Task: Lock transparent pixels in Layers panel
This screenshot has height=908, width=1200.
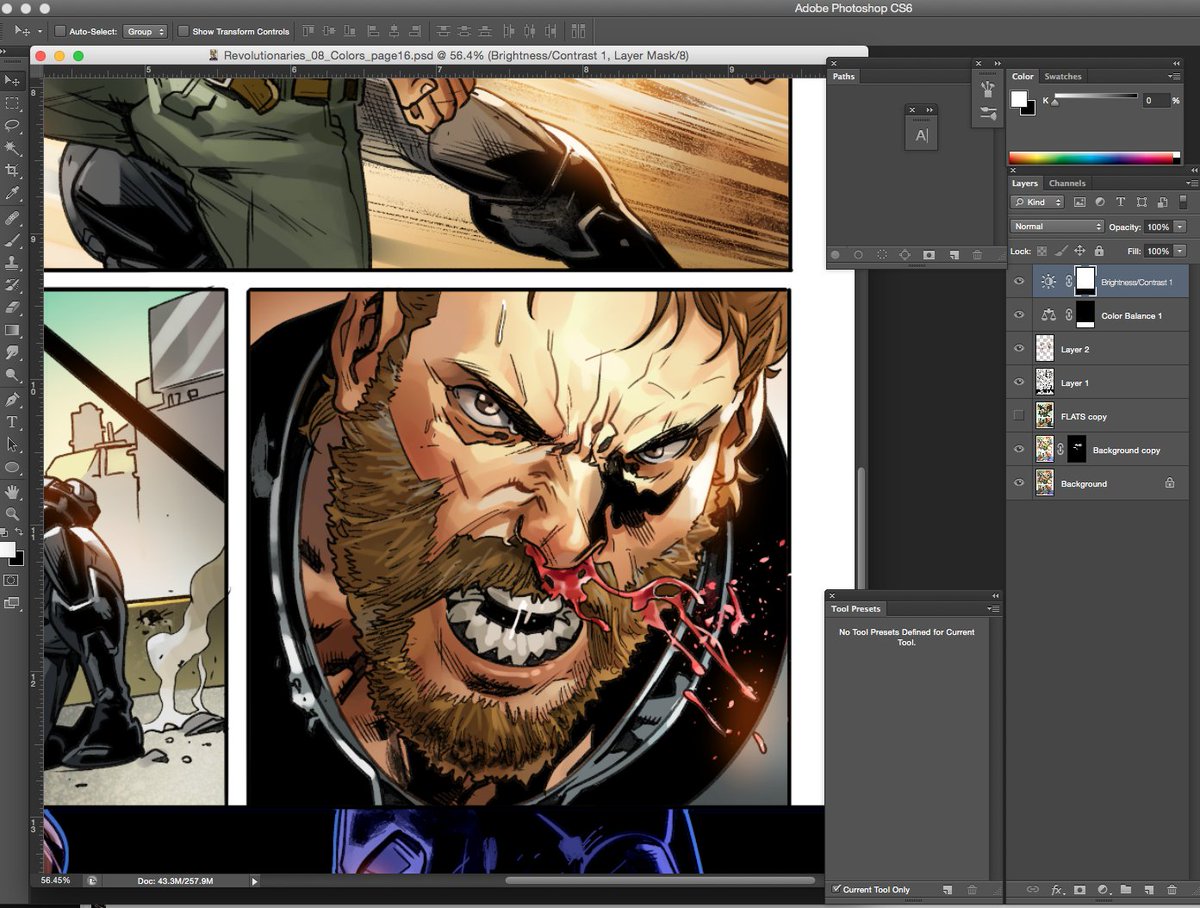Action: tap(1042, 251)
